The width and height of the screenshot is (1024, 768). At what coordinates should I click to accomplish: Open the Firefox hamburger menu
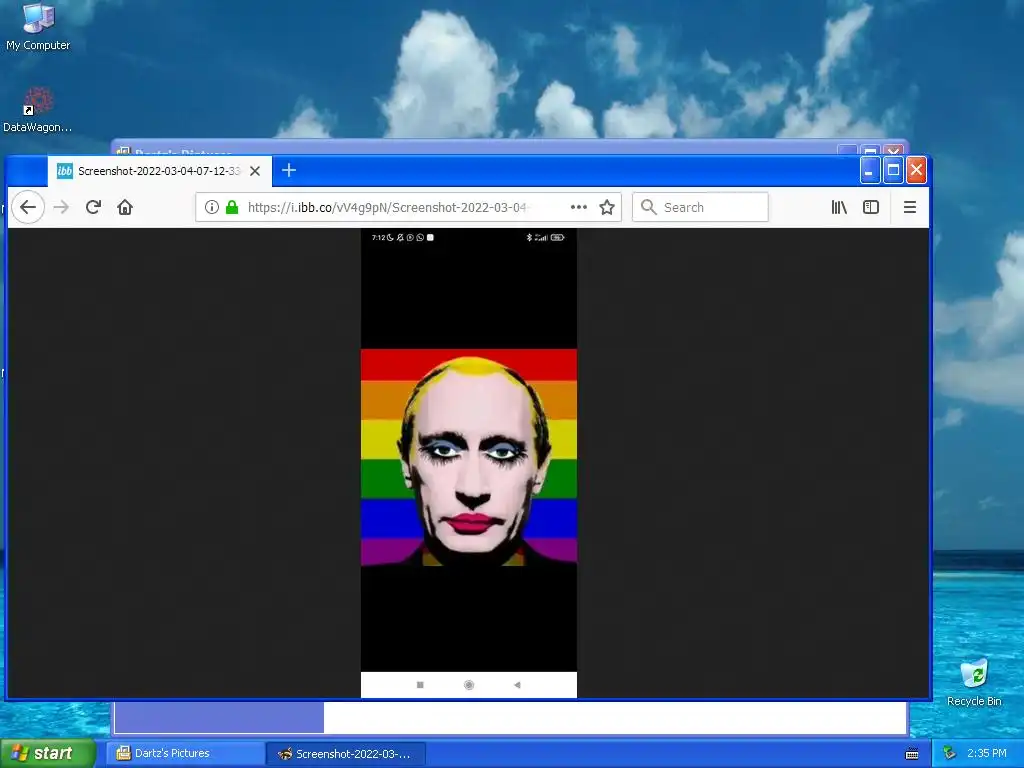pos(910,207)
